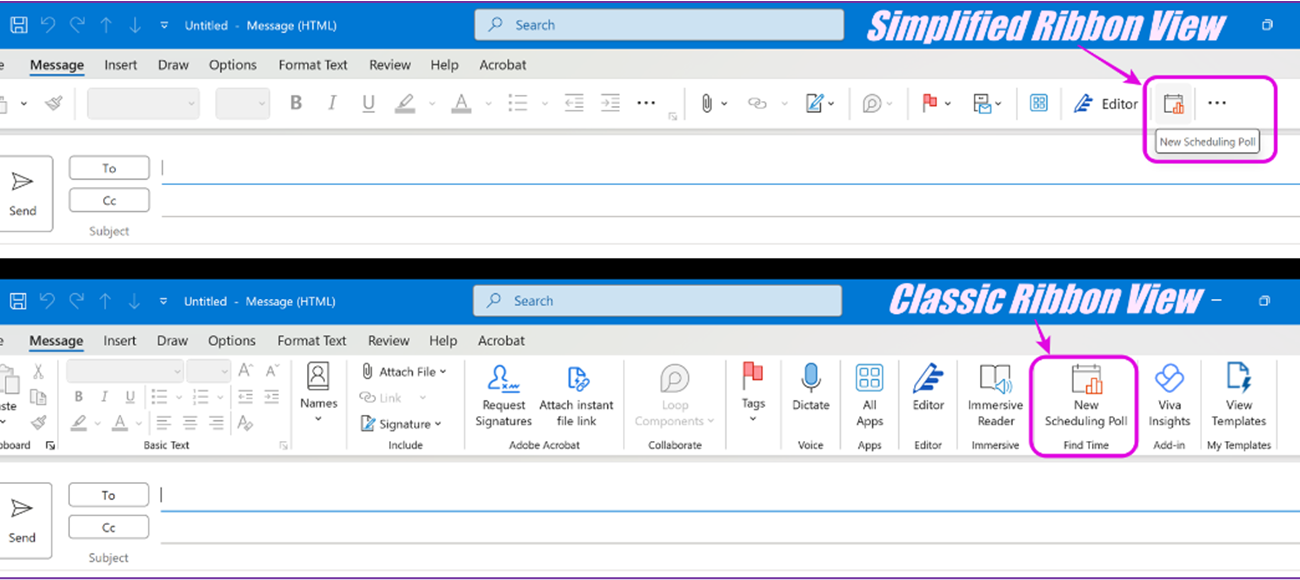The image size is (1300, 580).
Task: Click New Scheduling Poll in the Classic ribbon
Action: tap(1085, 397)
